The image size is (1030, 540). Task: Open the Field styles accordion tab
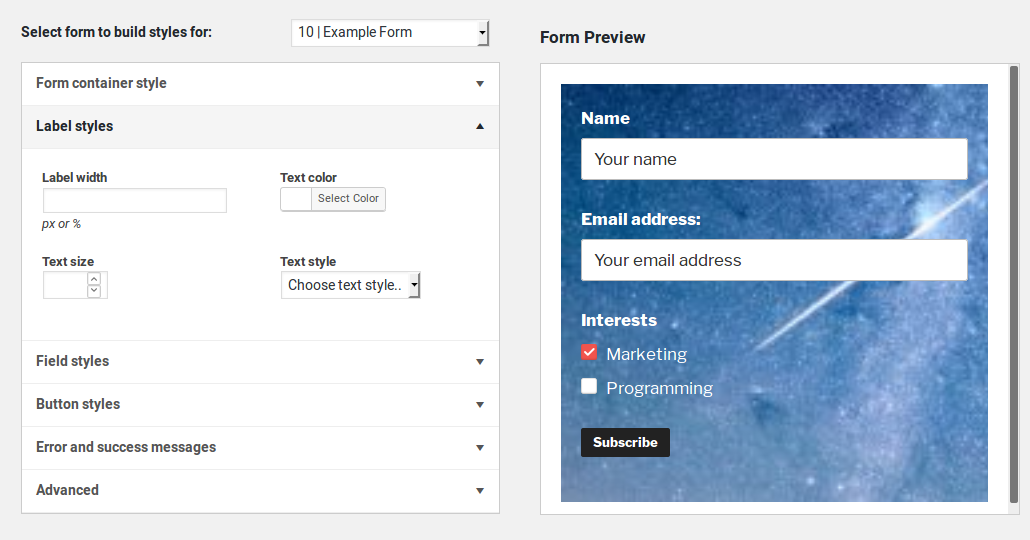[73, 361]
